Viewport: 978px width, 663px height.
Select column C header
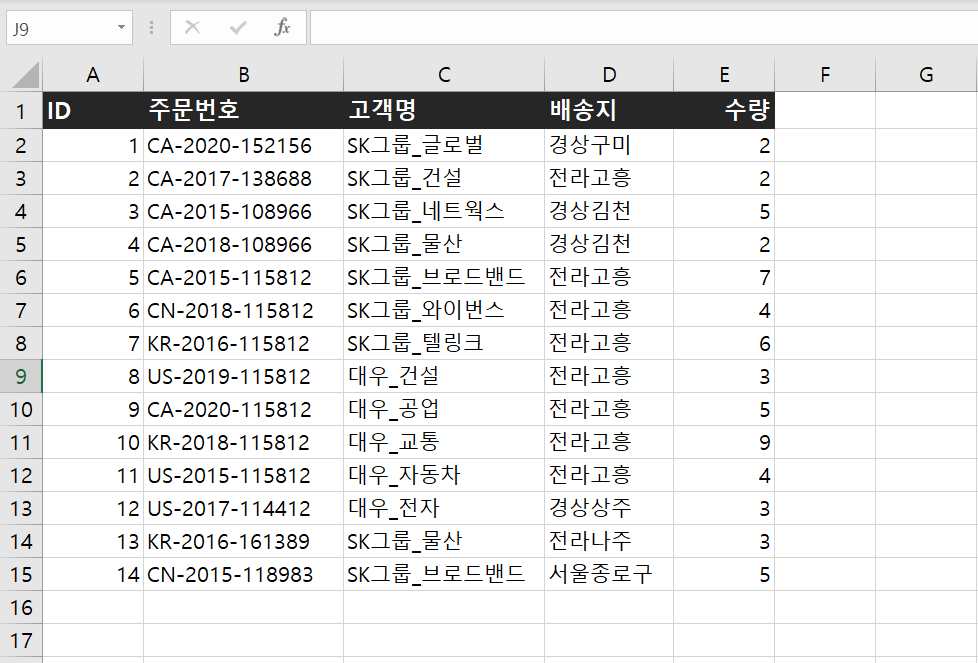pyautogui.click(x=444, y=75)
